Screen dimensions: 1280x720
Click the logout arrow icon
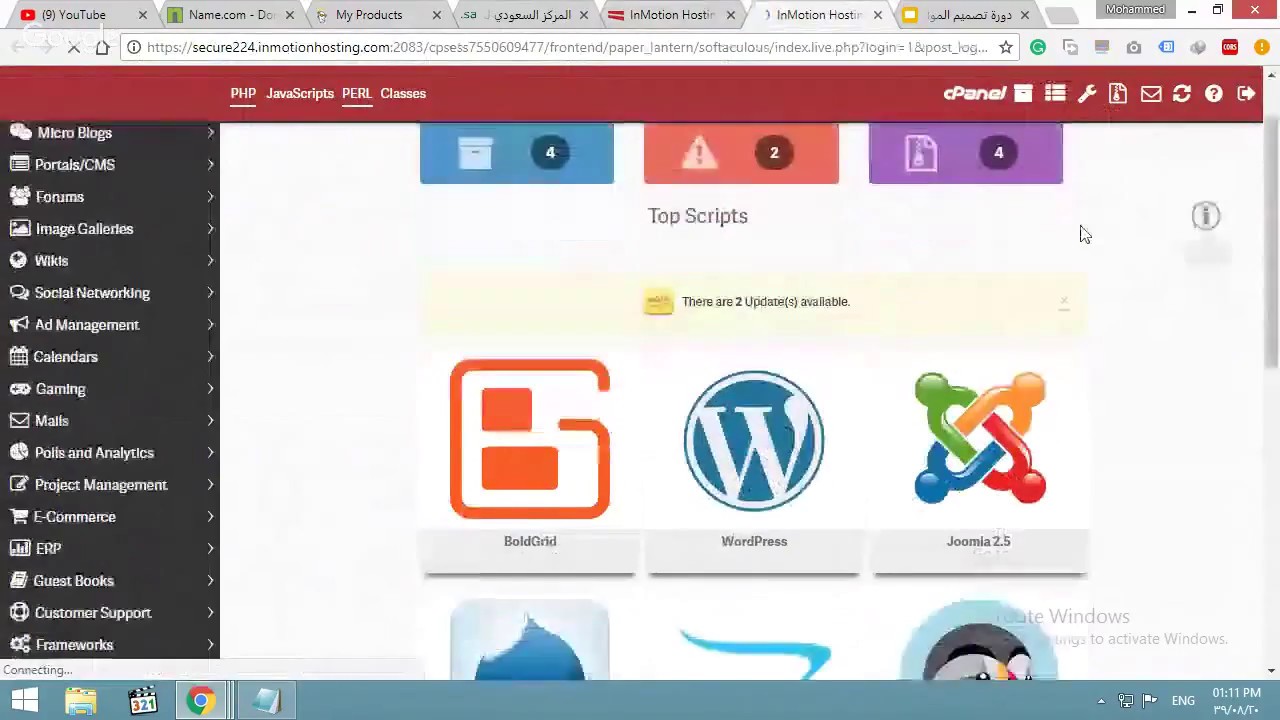[x=1246, y=93]
